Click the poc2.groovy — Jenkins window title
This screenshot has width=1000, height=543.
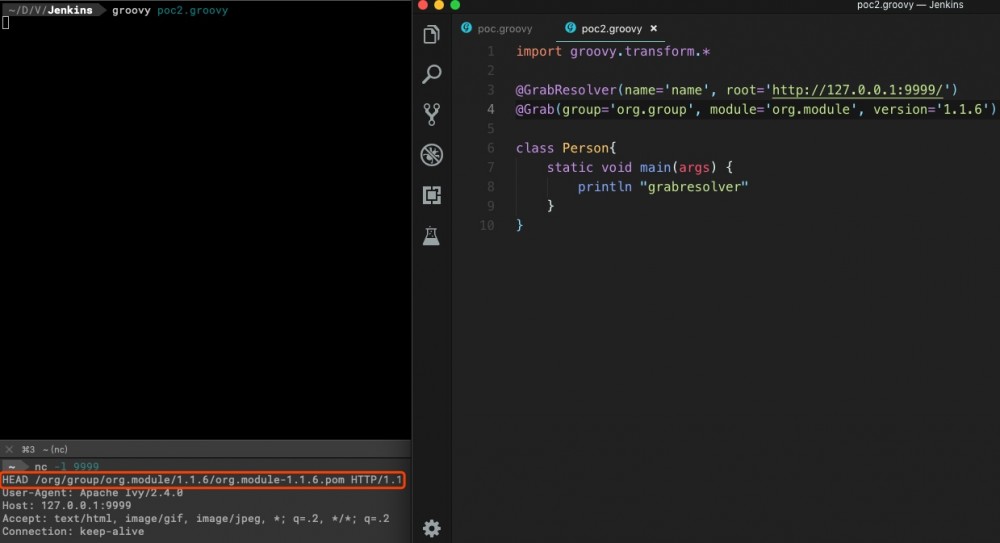909,5
